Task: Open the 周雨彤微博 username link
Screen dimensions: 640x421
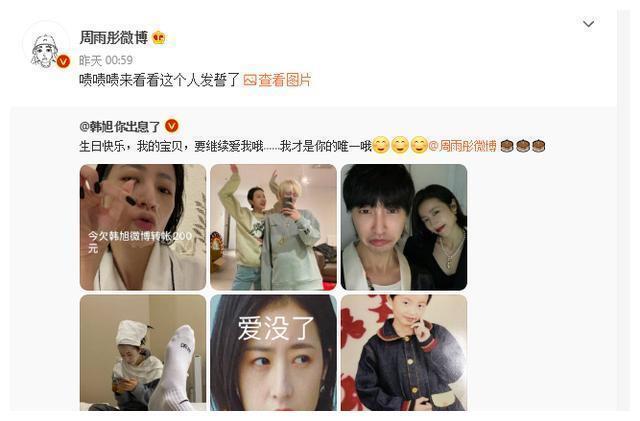Action: [113, 38]
